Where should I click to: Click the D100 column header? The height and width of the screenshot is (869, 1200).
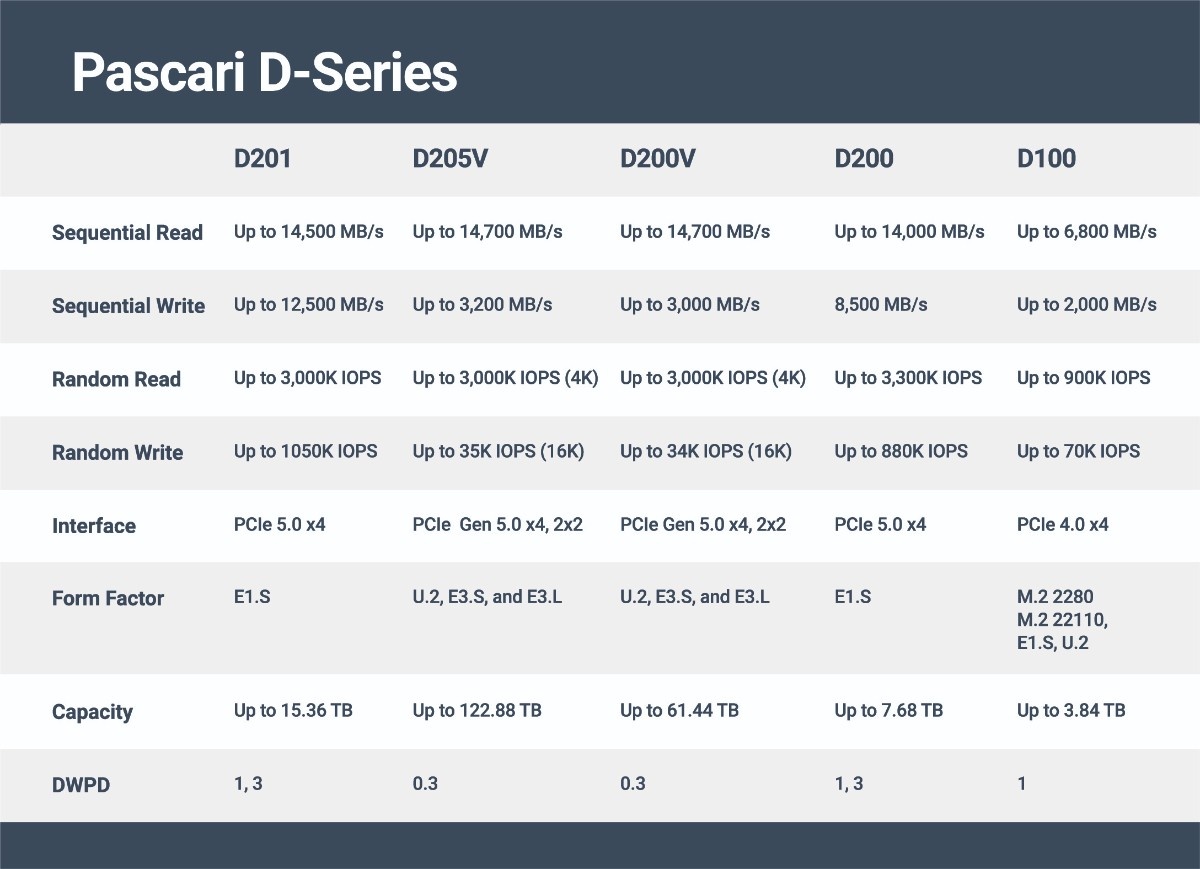(x=1046, y=159)
